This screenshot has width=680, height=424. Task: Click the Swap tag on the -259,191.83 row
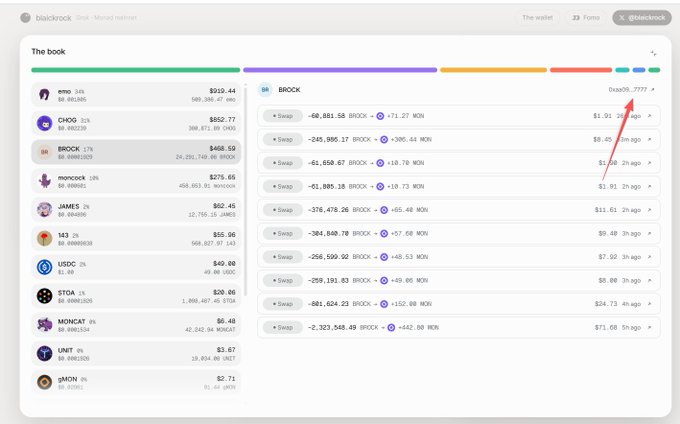click(x=283, y=280)
